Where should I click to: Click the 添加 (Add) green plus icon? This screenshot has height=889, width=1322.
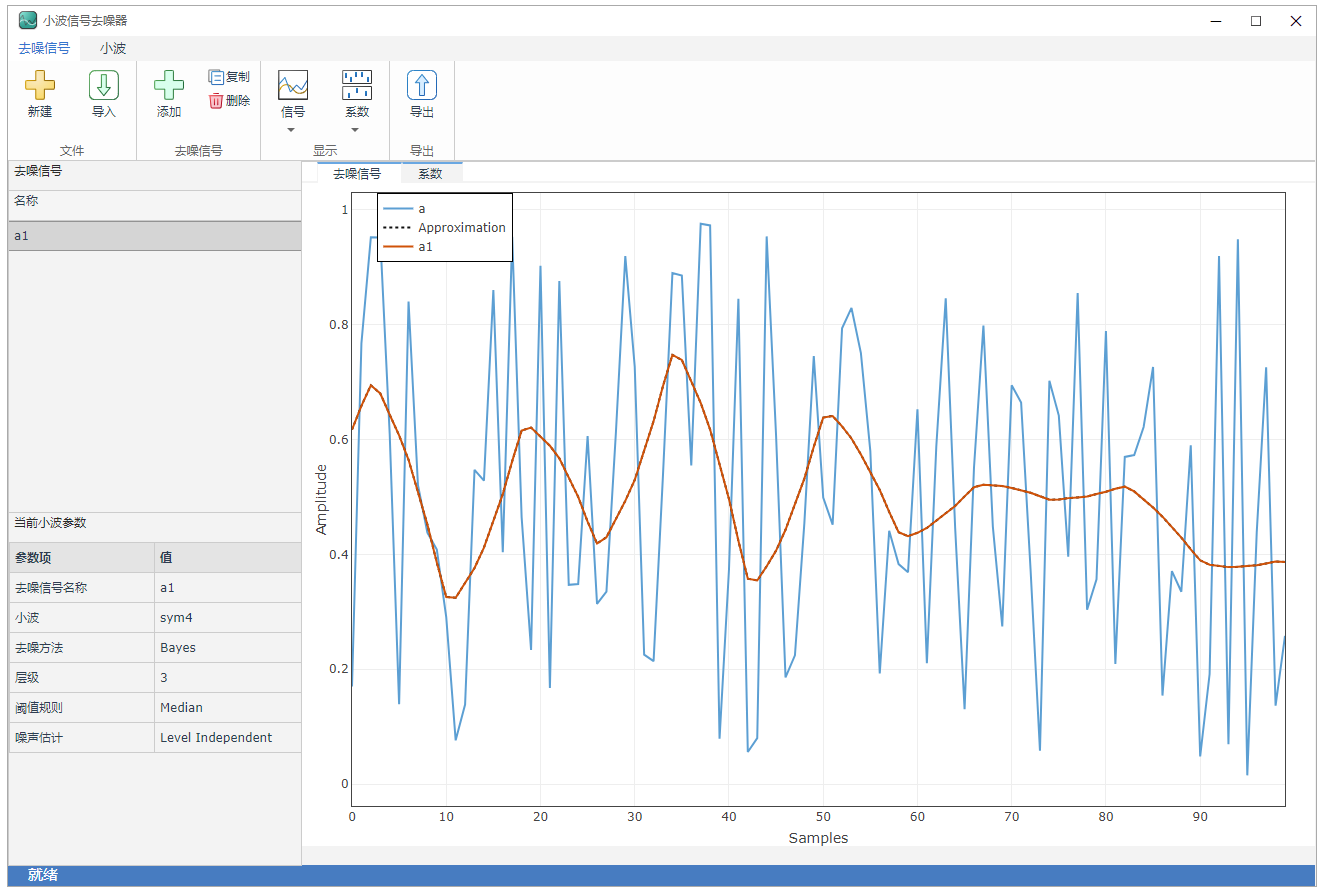pyautogui.click(x=169, y=85)
